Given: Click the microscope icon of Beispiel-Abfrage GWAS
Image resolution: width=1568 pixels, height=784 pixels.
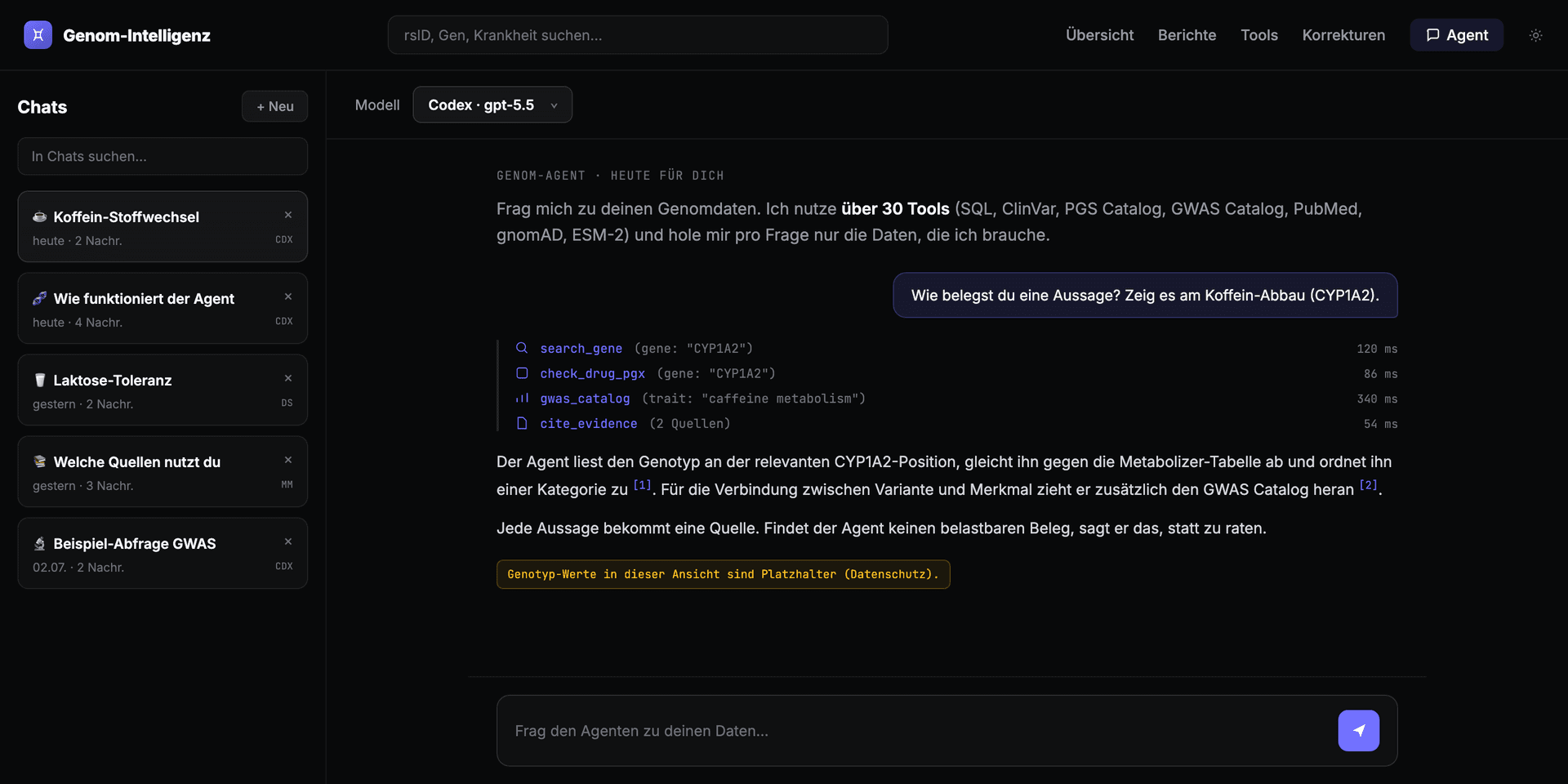Looking at the screenshot, I should coord(39,543).
